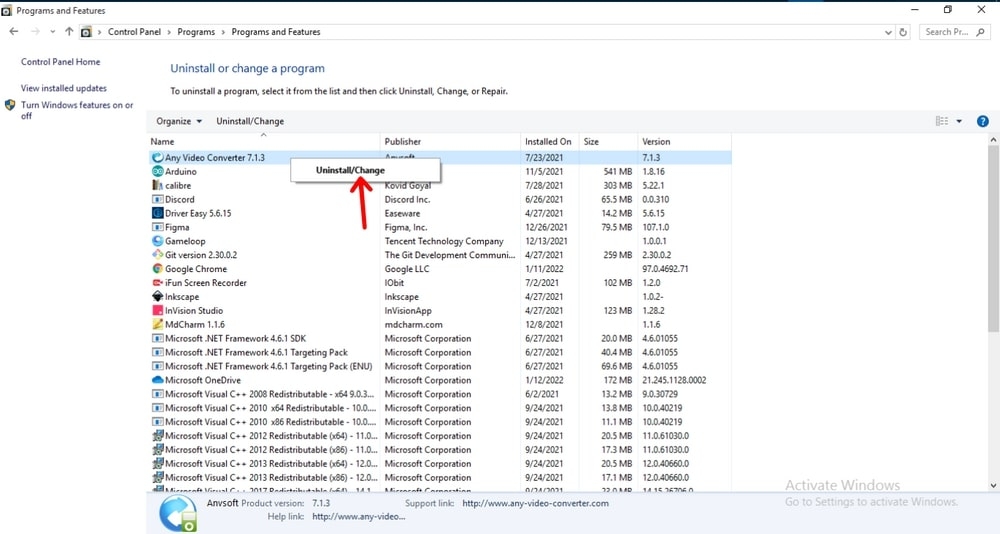Expand the view options dropdown arrow
The image size is (1000, 534).
pos(959,121)
